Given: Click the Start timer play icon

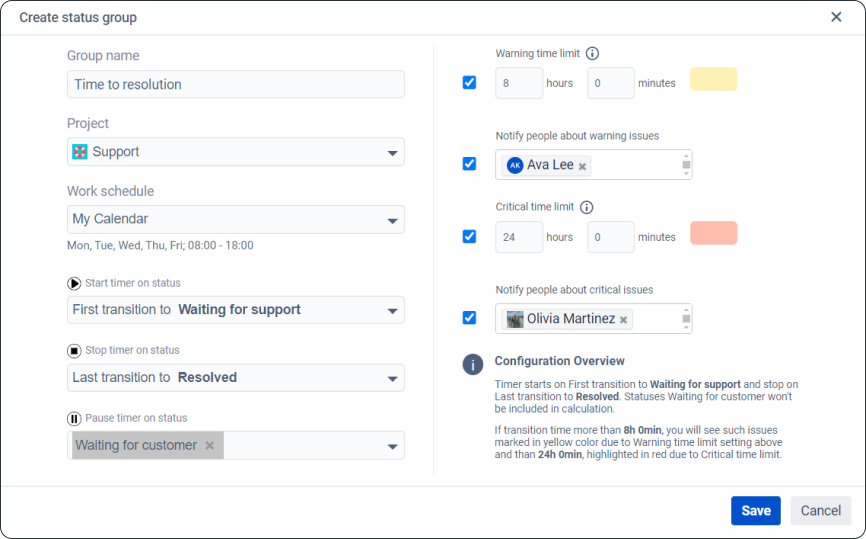Looking at the screenshot, I should tap(74, 283).
